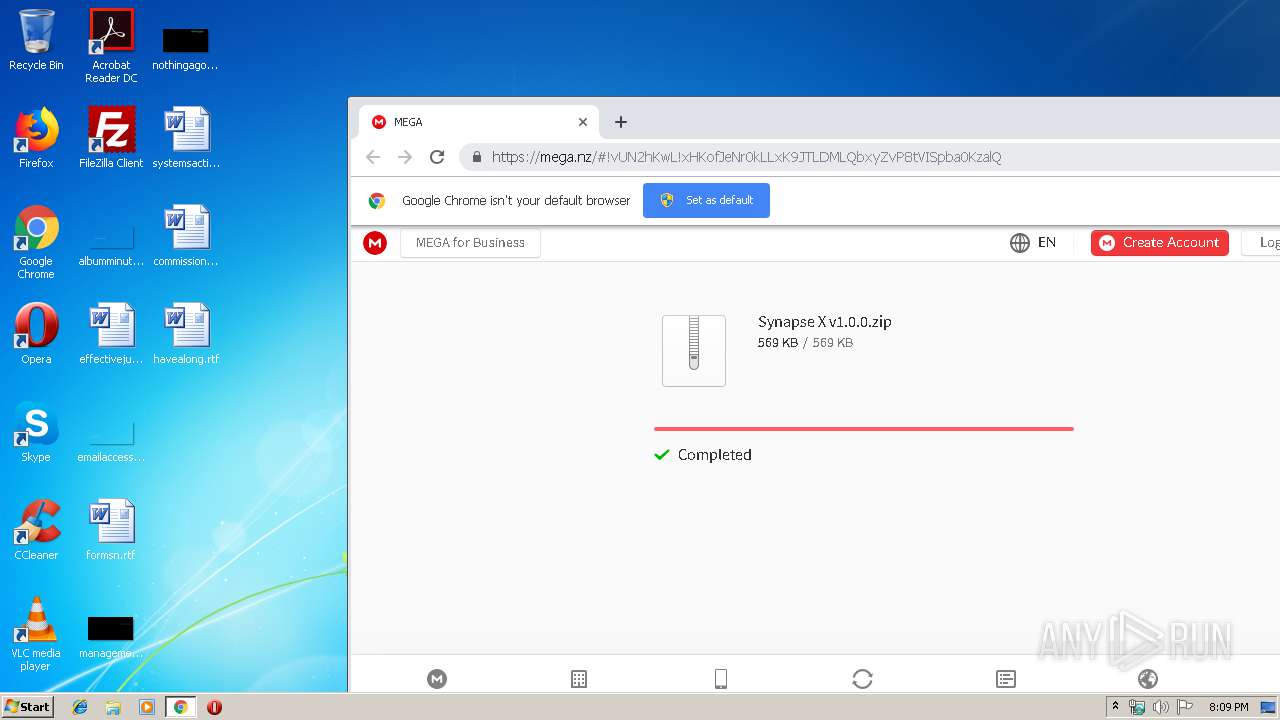Image resolution: width=1280 pixels, height=720 pixels.
Task: Open a new Chrome tab
Action: coord(621,122)
